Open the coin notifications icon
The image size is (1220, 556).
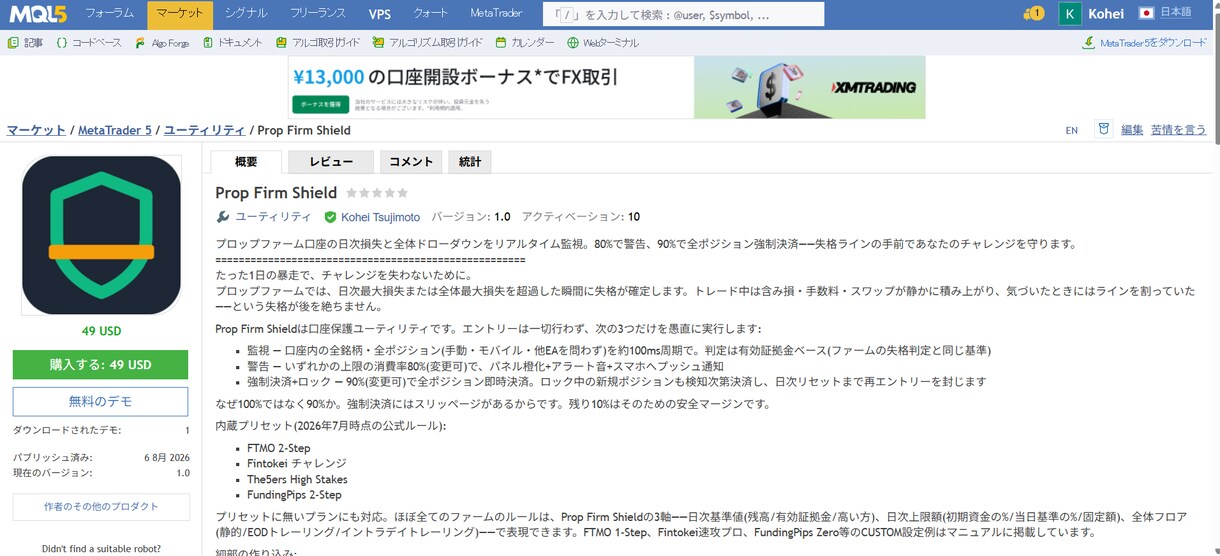(1033, 14)
